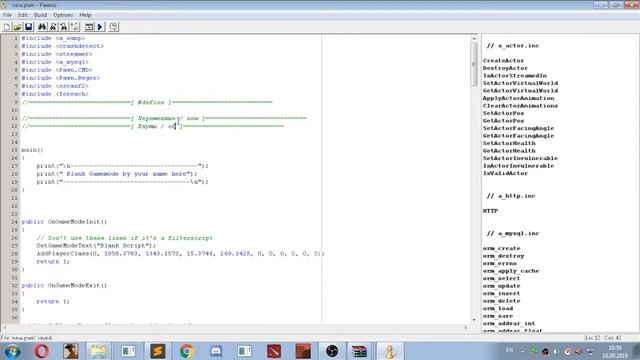
Task: Select GetActorVirtualWorld in the function list
Action: click(x=520, y=91)
